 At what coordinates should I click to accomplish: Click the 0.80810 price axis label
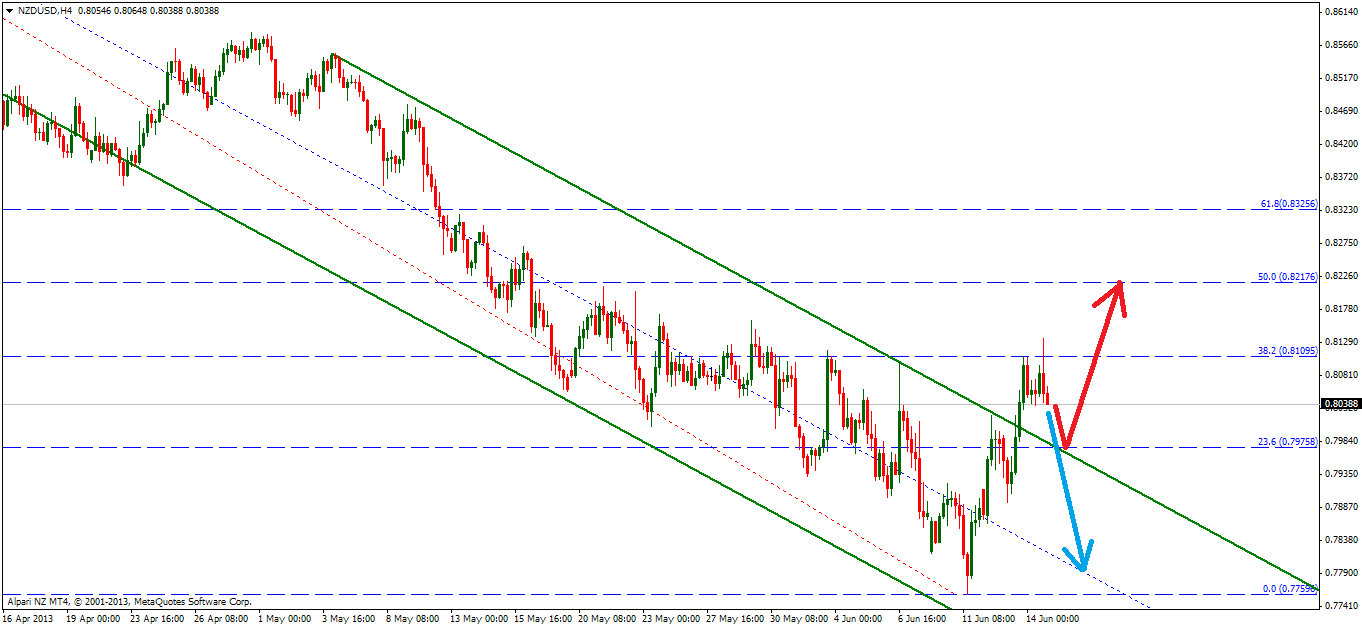[x=1339, y=375]
